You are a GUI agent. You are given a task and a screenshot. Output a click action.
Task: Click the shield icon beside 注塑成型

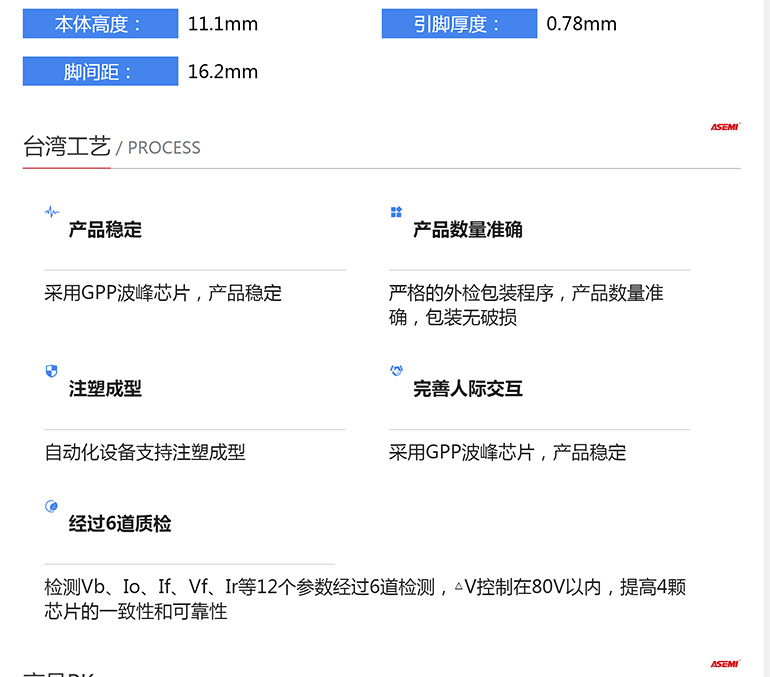coord(52,371)
